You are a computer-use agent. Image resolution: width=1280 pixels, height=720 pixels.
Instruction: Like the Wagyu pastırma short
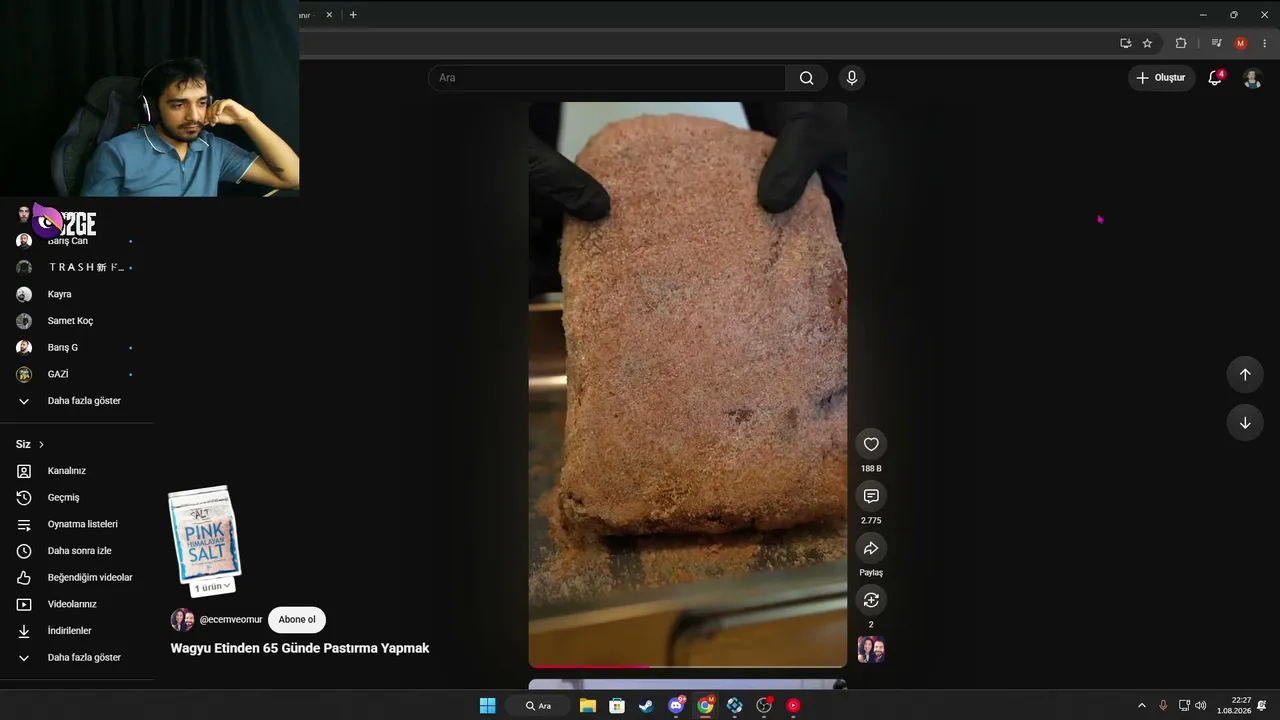click(x=871, y=445)
